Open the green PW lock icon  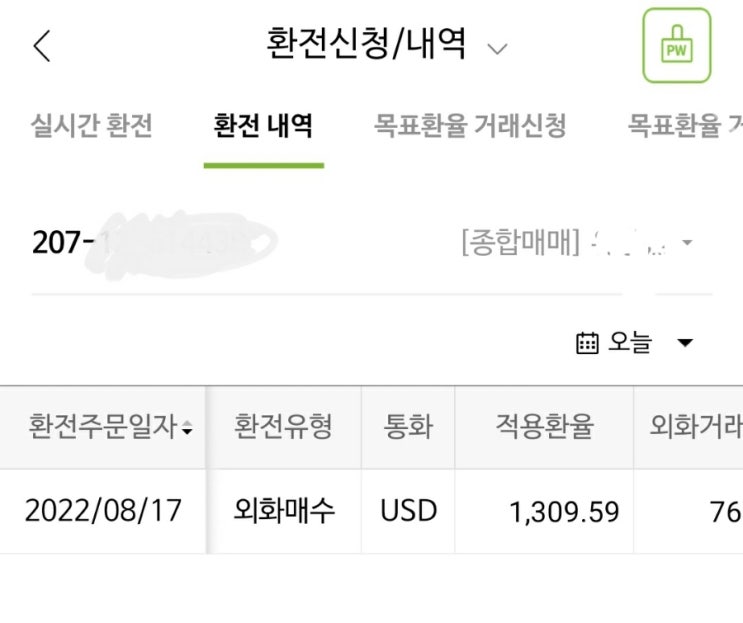[676, 46]
